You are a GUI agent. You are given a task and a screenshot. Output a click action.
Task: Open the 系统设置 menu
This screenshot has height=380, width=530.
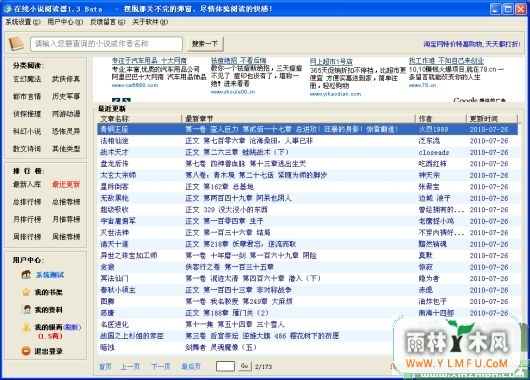tap(23, 22)
